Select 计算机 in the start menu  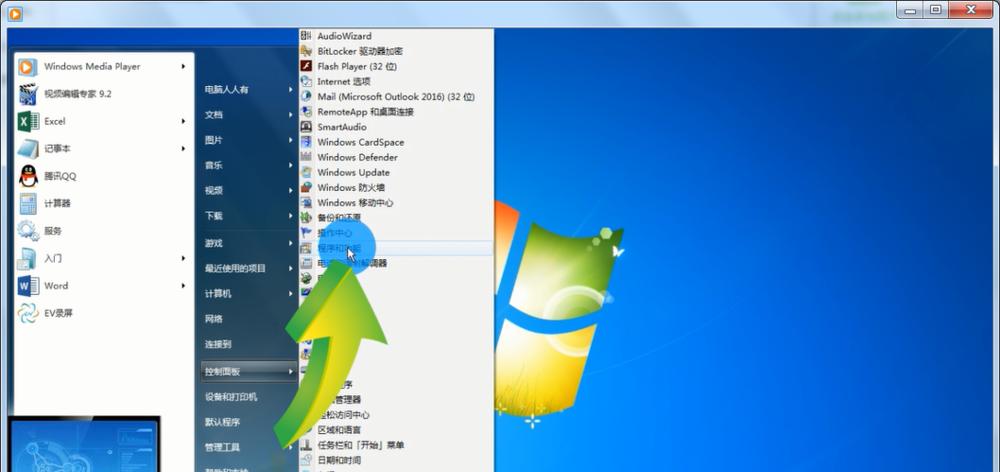[x=249, y=294]
